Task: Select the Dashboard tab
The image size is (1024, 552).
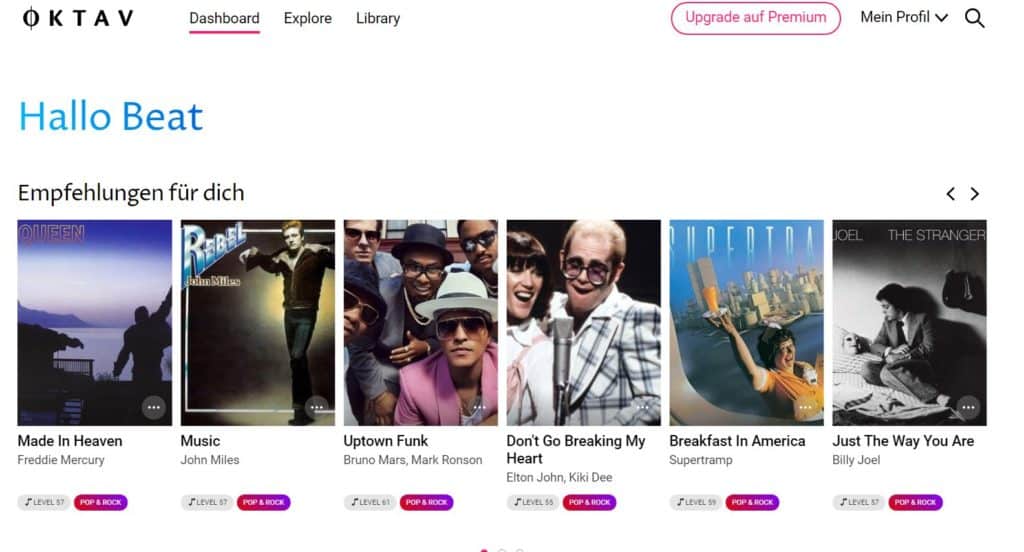Action: [x=224, y=18]
